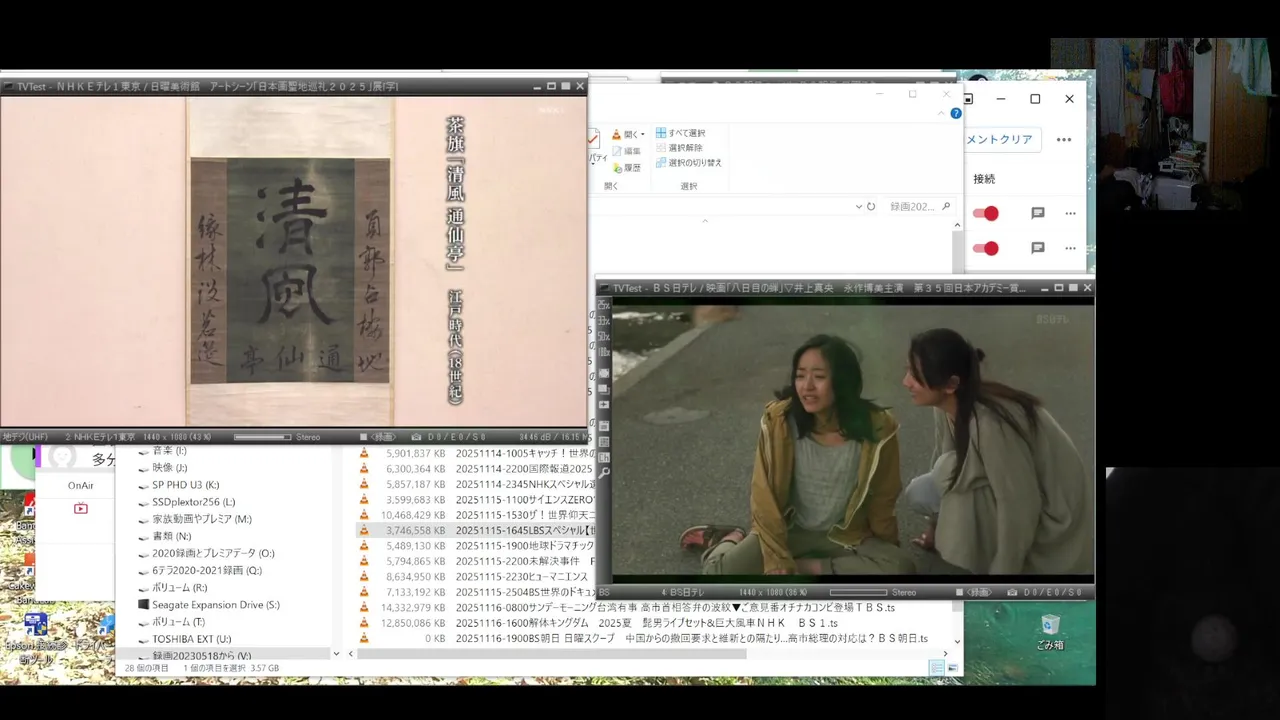
Task: Toggle the first 接続 switch
Action: (x=986, y=213)
